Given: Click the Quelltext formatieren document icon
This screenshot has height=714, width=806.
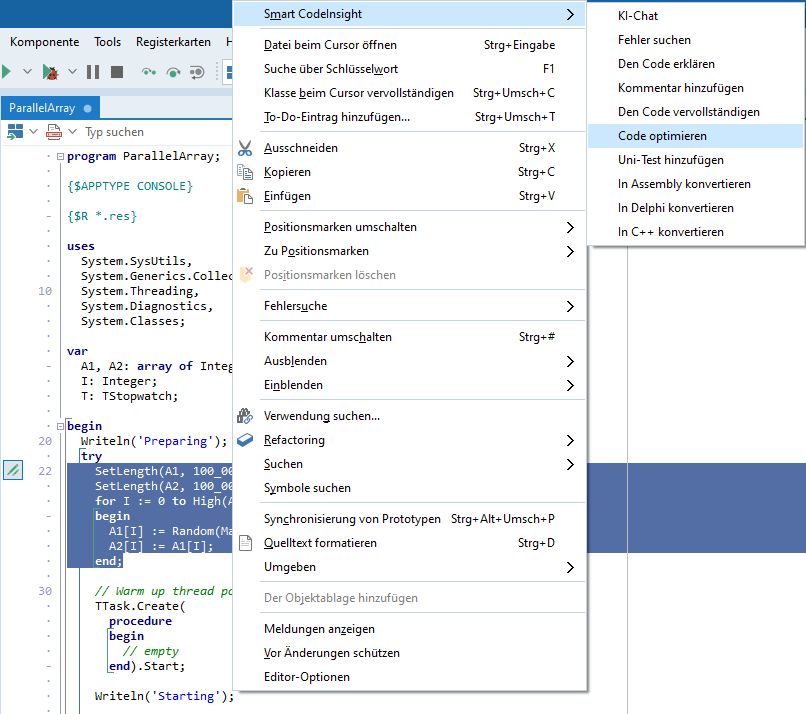Looking at the screenshot, I should pos(246,543).
